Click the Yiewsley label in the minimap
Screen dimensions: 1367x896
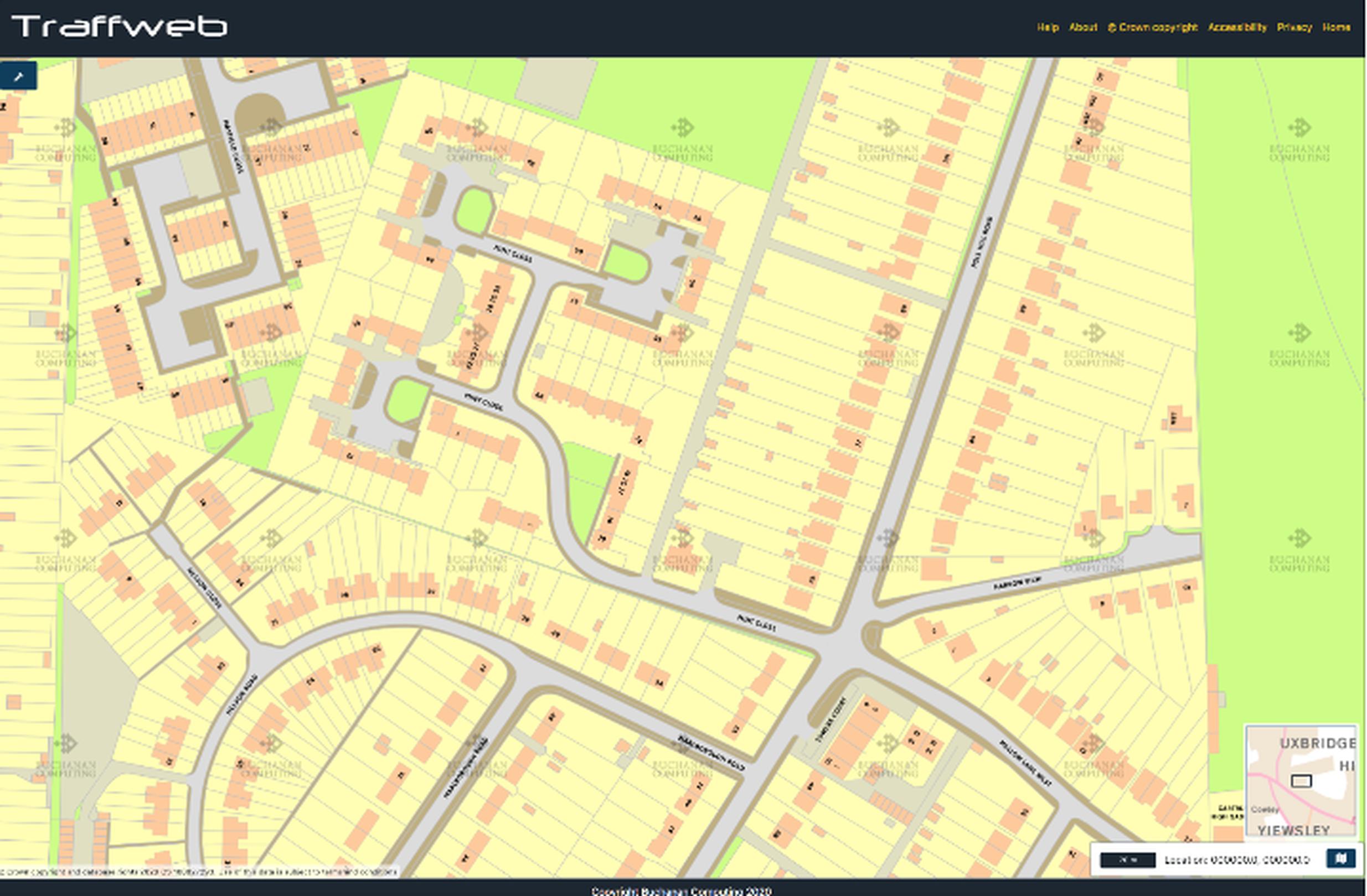click(x=1293, y=831)
